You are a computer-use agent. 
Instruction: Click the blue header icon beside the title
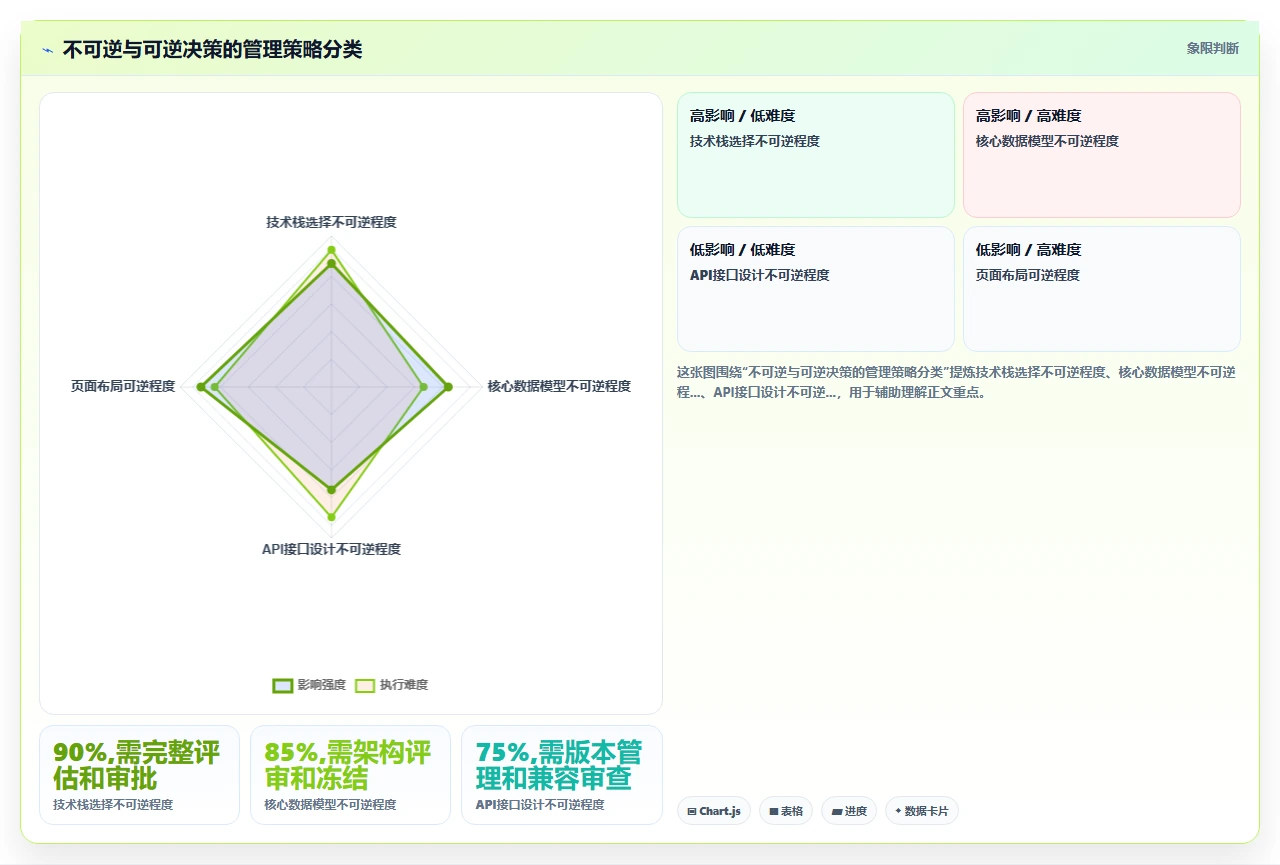(x=47, y=49)
